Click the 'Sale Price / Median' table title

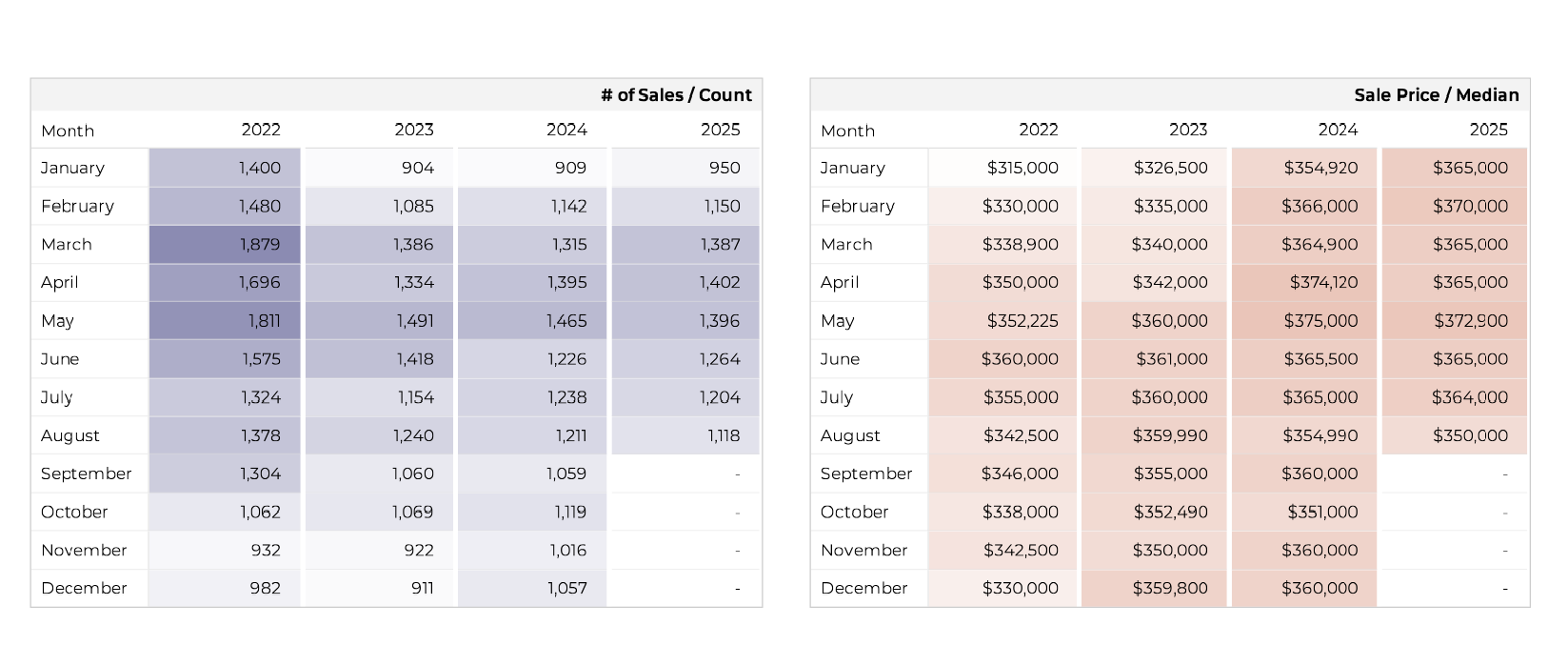tap(1437, 95)
